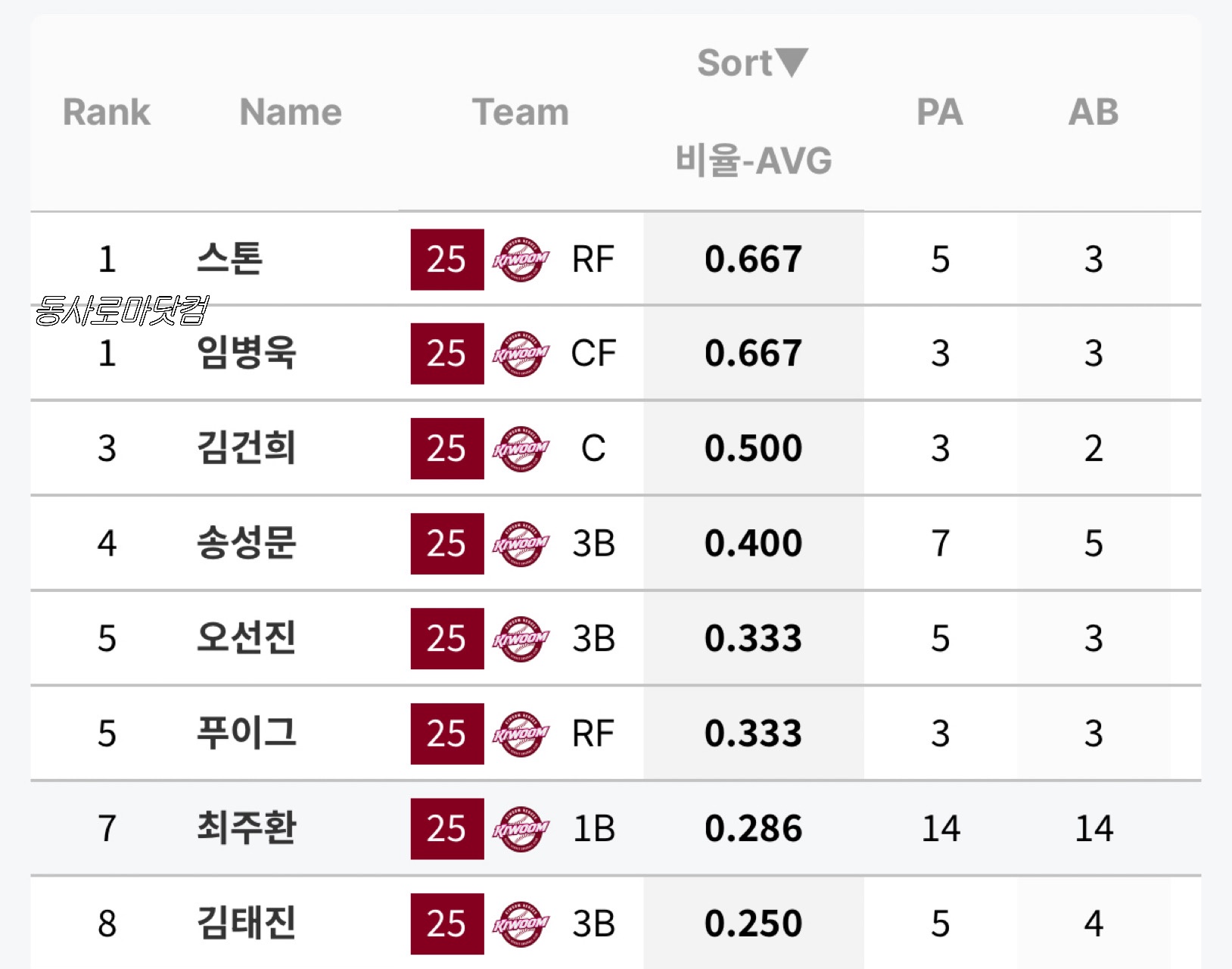Click the Name column header
This screenshot has height=969, width=1232.
click(291, 112)
